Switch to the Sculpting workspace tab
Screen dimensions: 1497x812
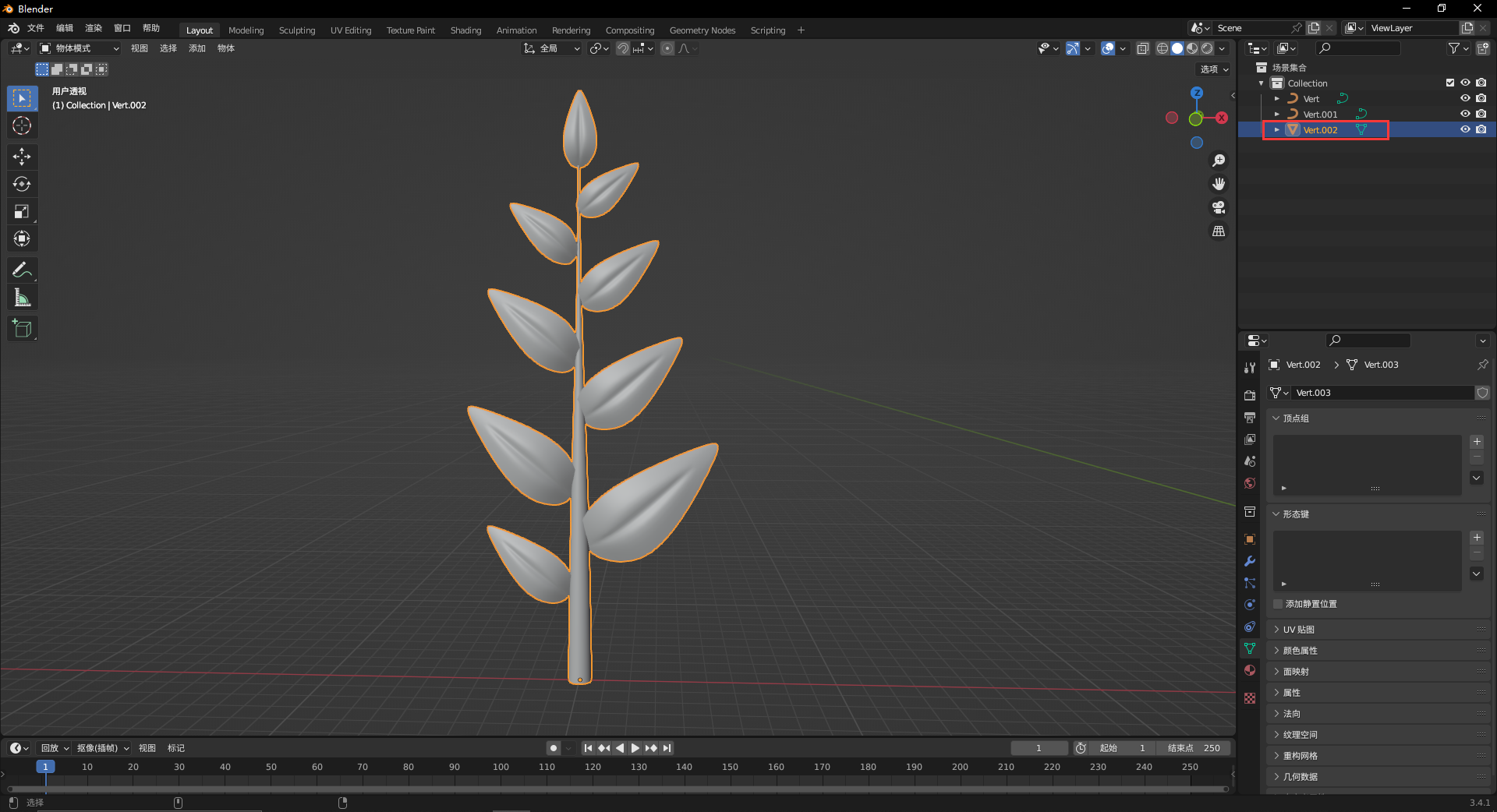pyautogui.click(x=297, y=30)
